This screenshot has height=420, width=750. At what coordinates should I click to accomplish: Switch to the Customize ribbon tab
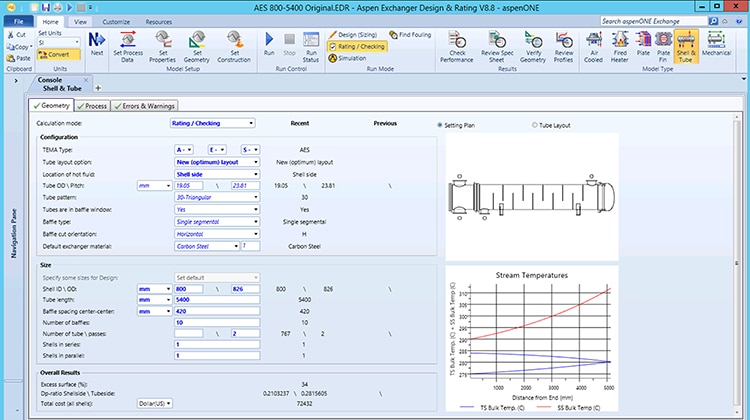coord(116,22)
